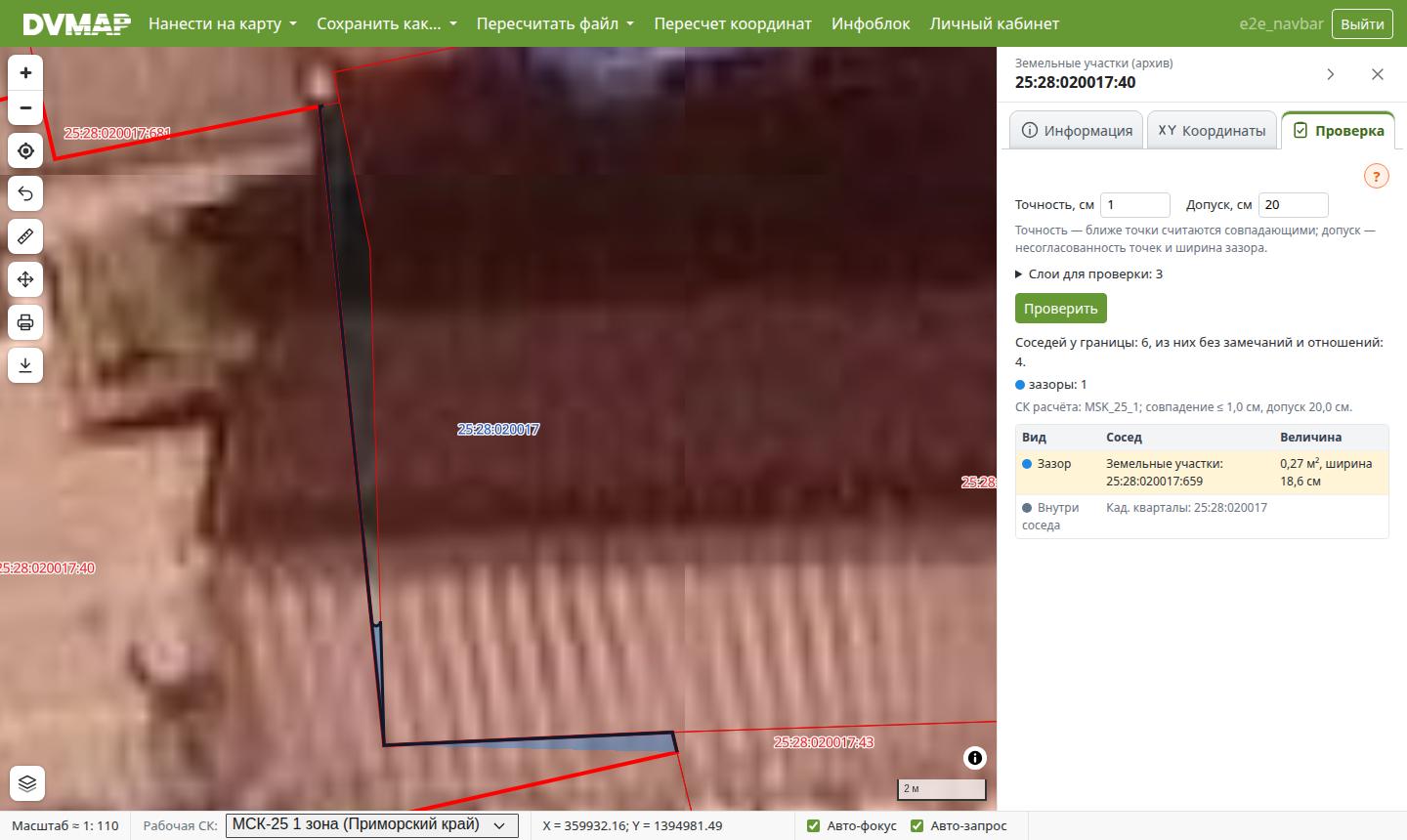The width and height of the screenshot is (1407, 840).
Task: Switch to the Информация tab
Action: [x=1077, y=130]
